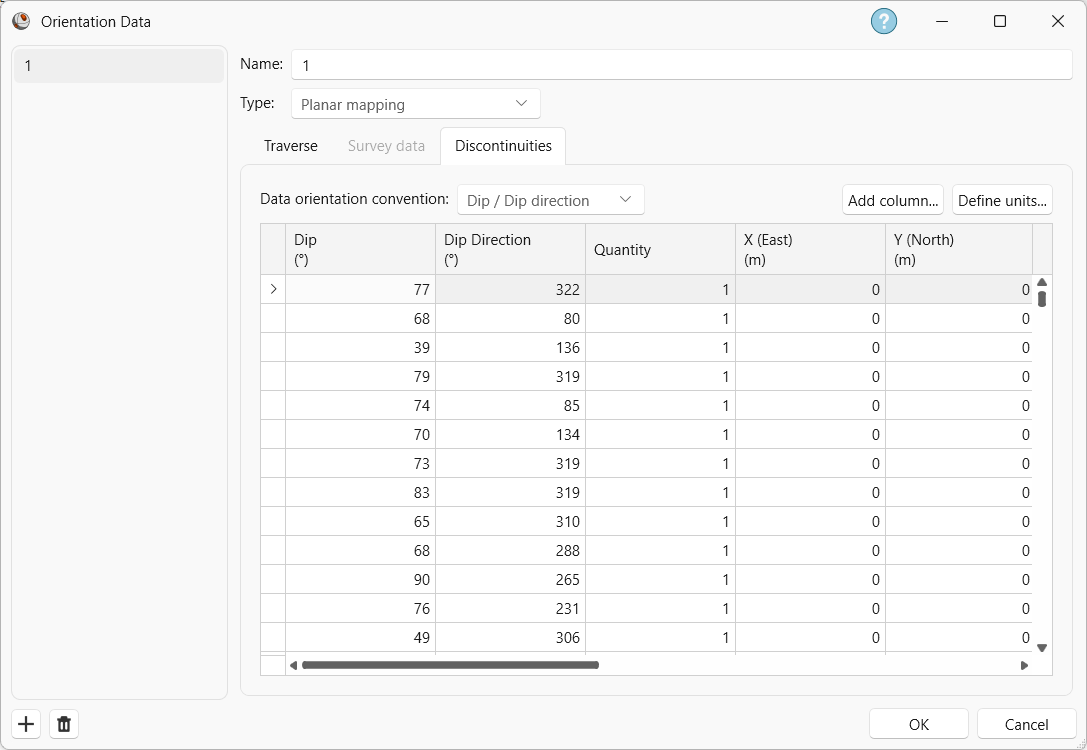Select data set 1 in the left panel
The width and height of the screenshot is (1087, 750).
pos(119,65)
